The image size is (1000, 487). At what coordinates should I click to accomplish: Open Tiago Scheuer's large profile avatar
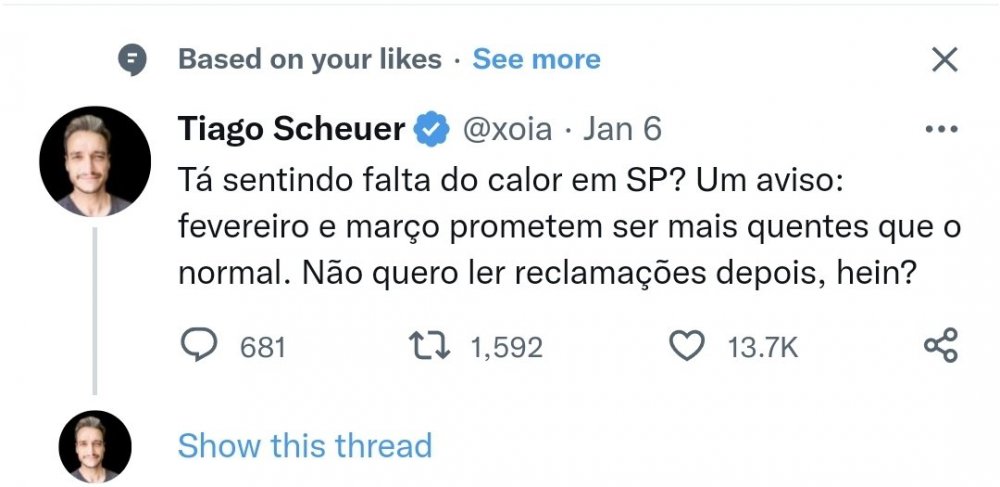coord(95,161)
